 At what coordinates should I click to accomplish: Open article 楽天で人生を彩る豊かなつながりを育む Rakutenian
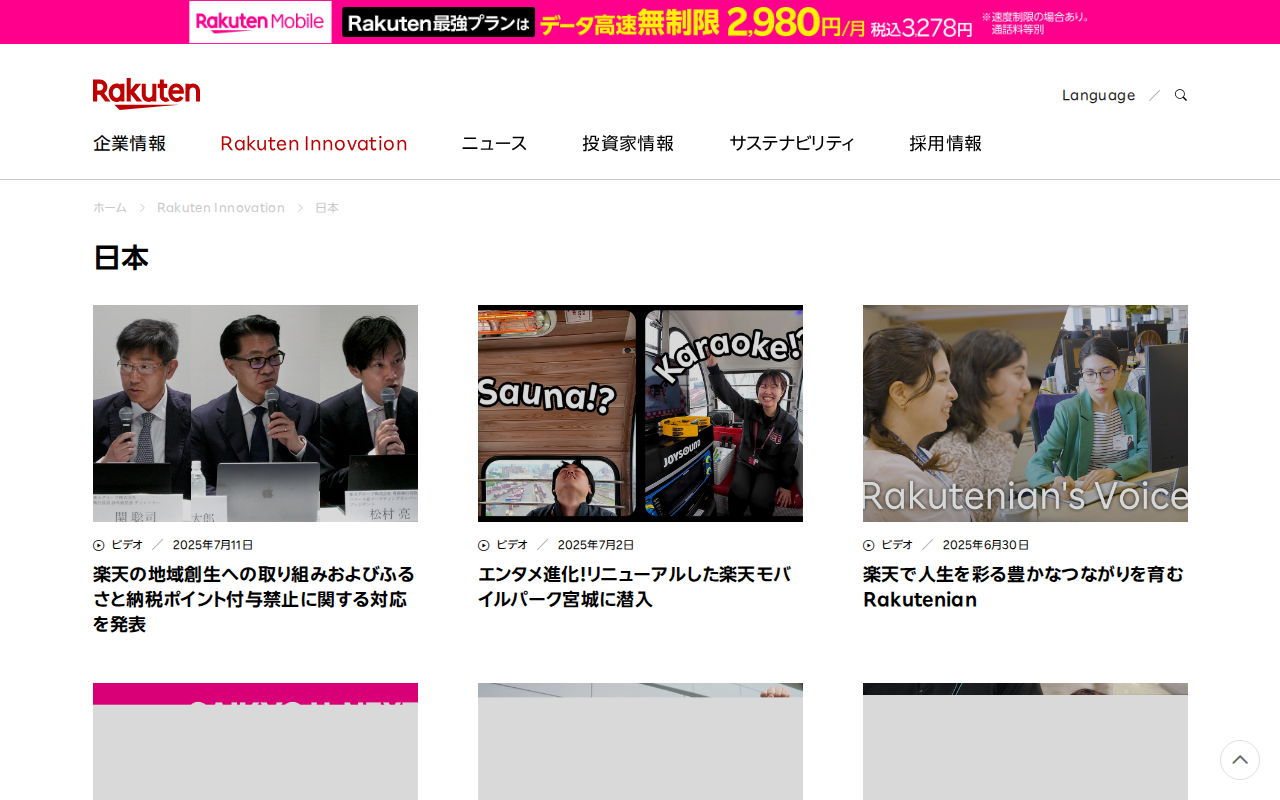[x=1023, y=586]
